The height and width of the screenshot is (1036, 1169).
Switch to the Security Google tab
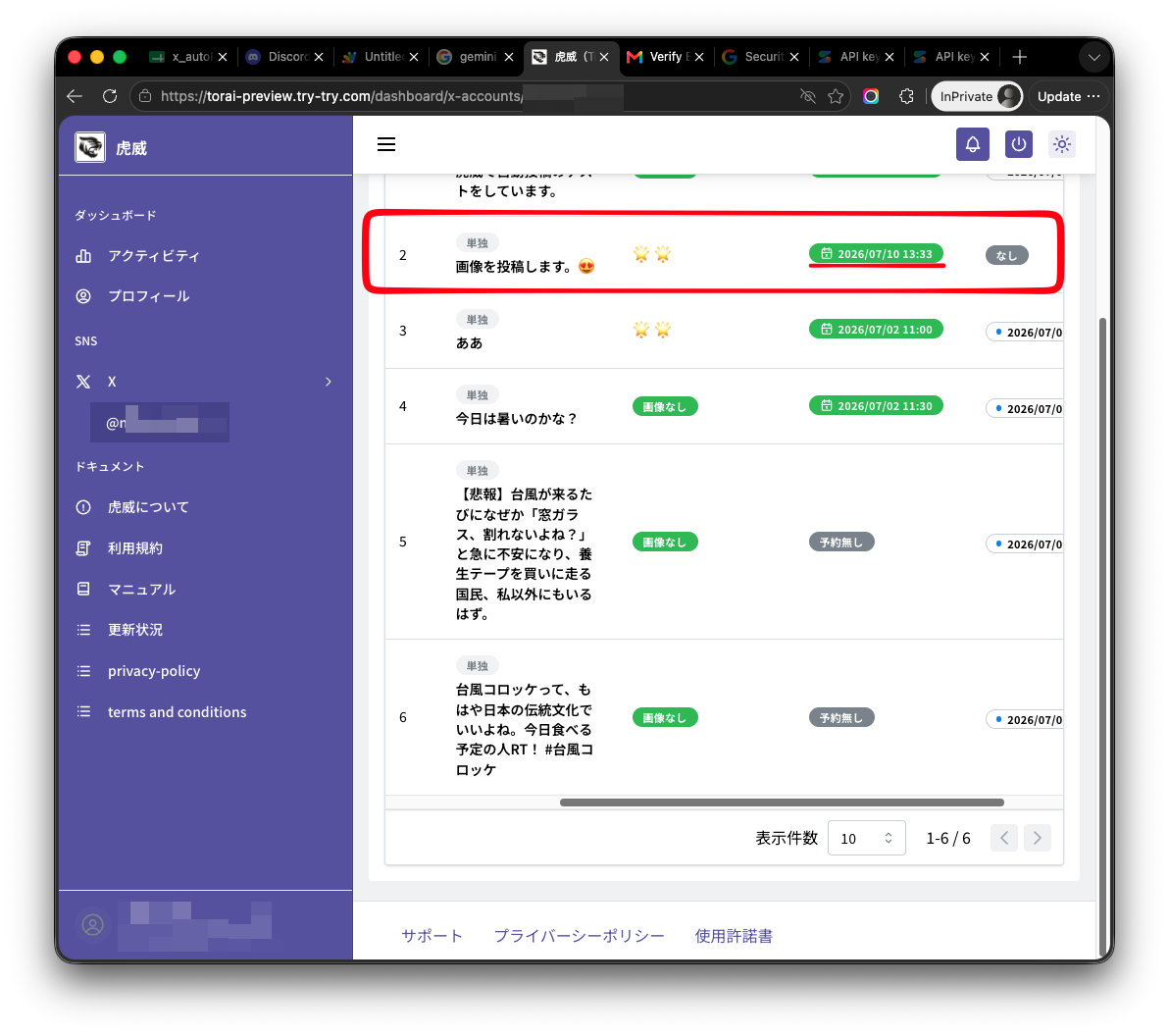(x=762, y=57)
